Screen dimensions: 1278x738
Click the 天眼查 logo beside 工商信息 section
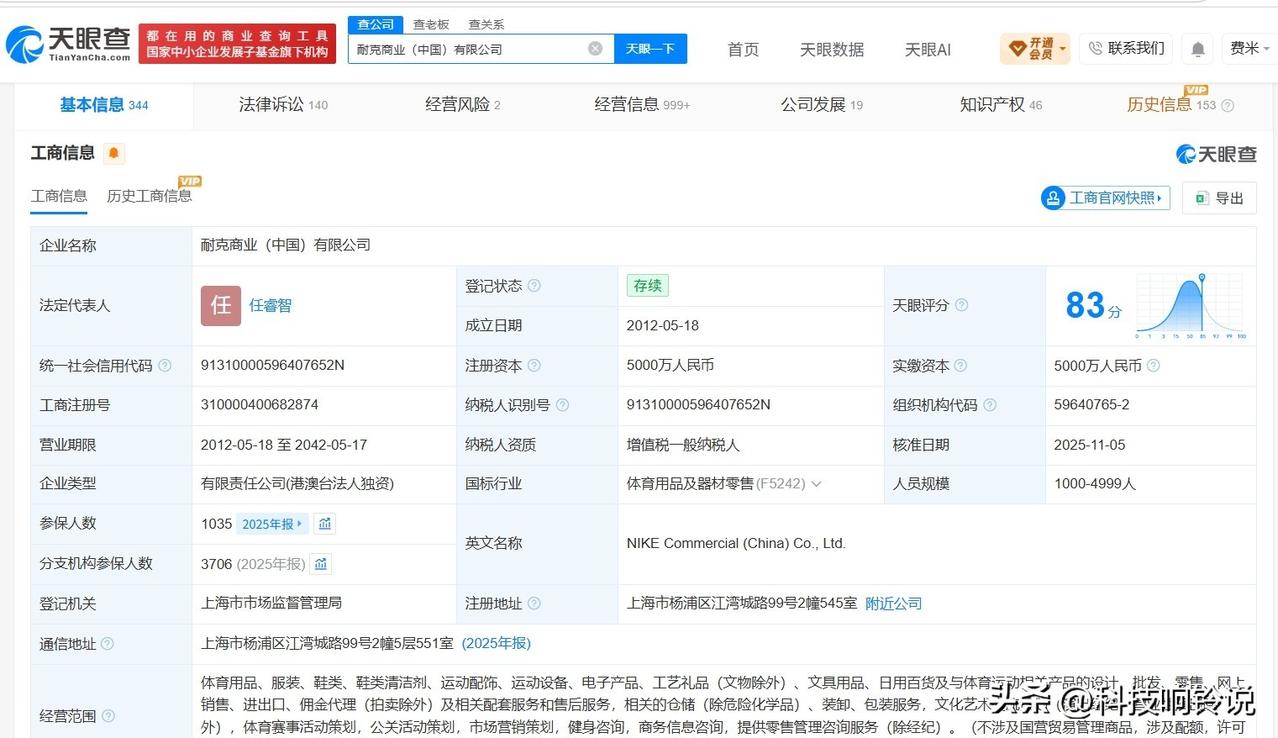(x=1216, y=154)
